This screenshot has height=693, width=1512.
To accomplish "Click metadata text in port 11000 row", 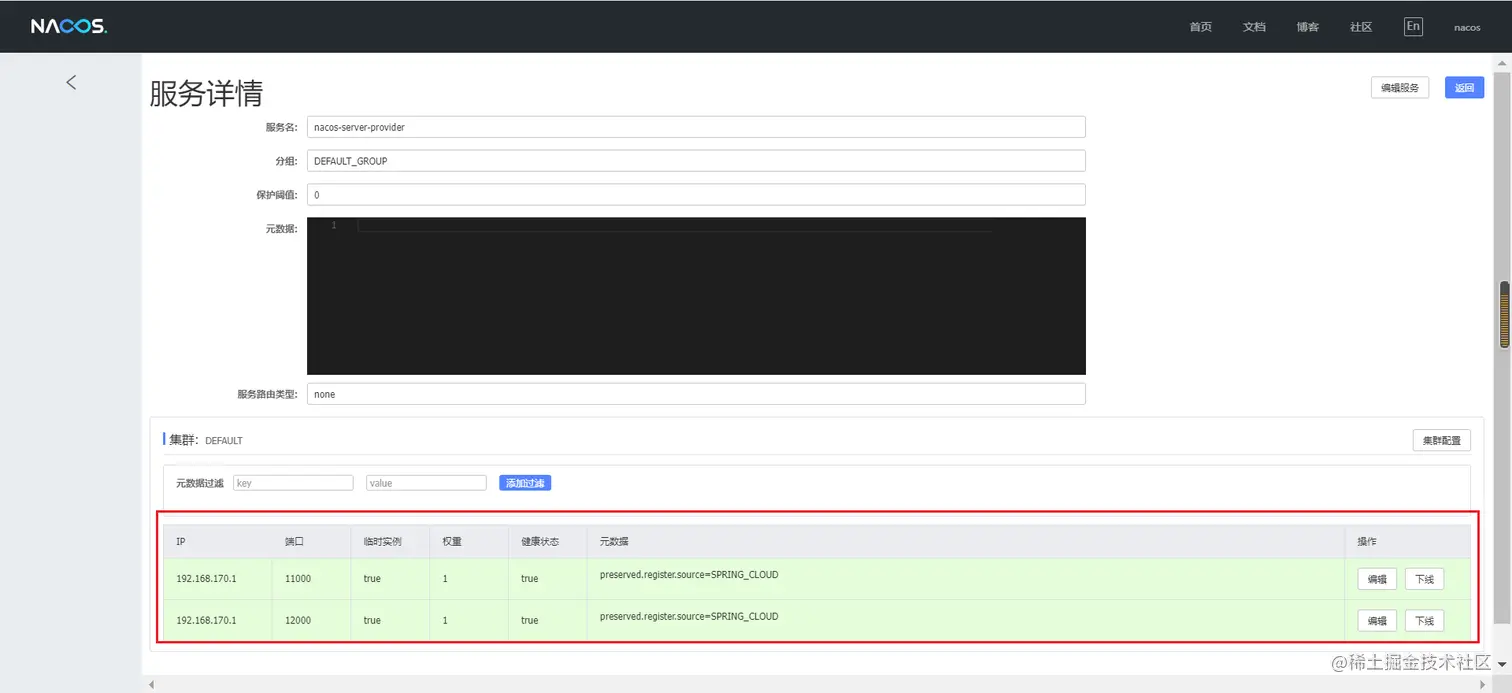I will (689, 575).
